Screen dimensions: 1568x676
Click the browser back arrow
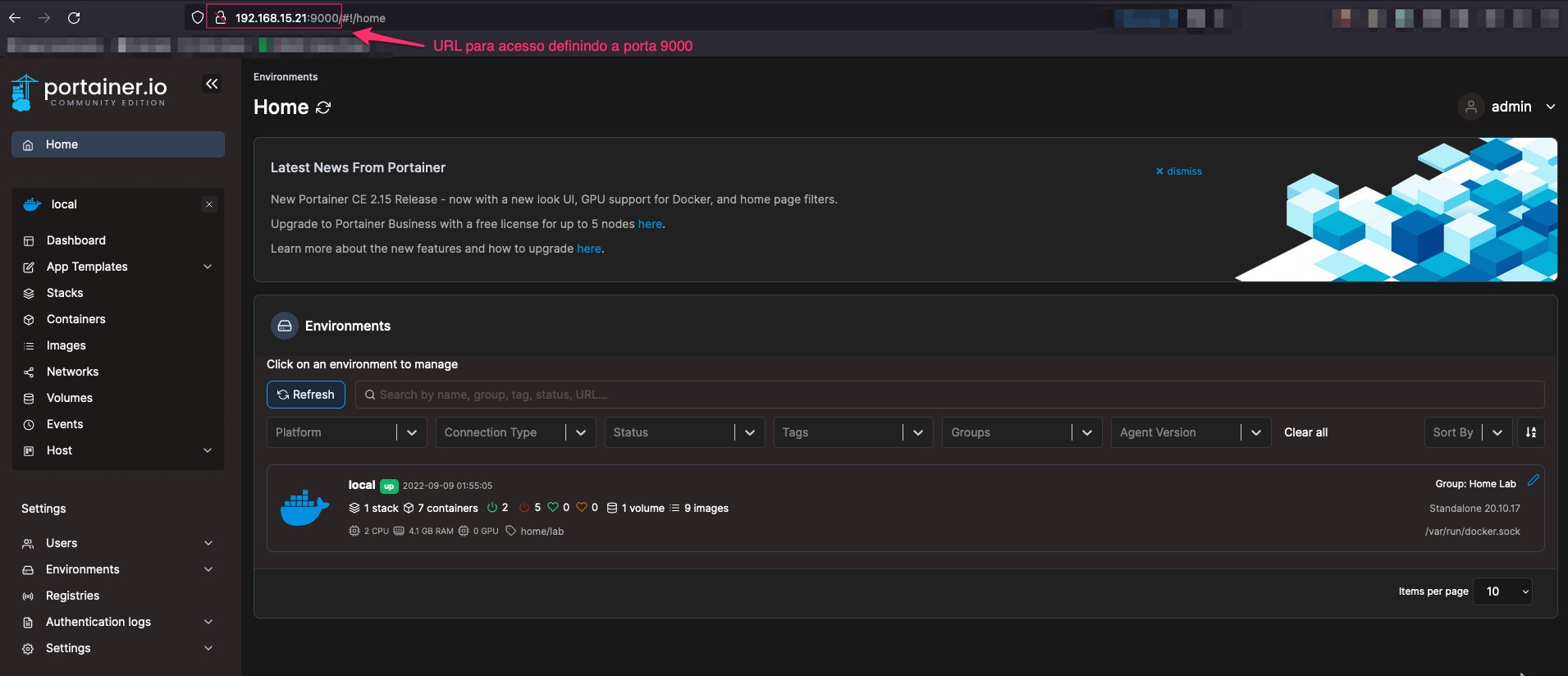(x=15, y=17)
